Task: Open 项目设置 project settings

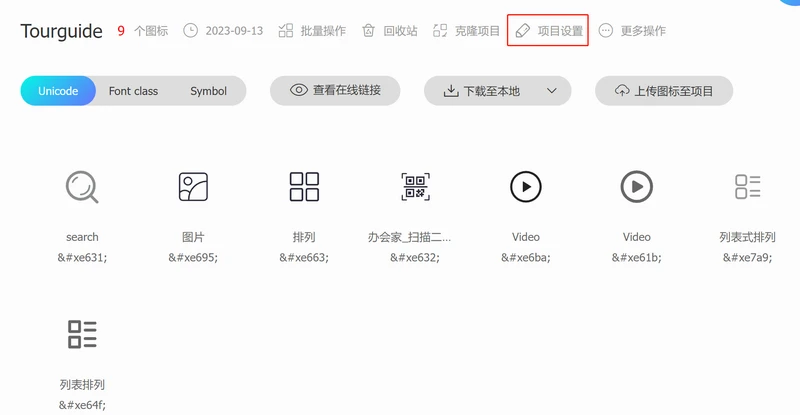Action: 548,31
